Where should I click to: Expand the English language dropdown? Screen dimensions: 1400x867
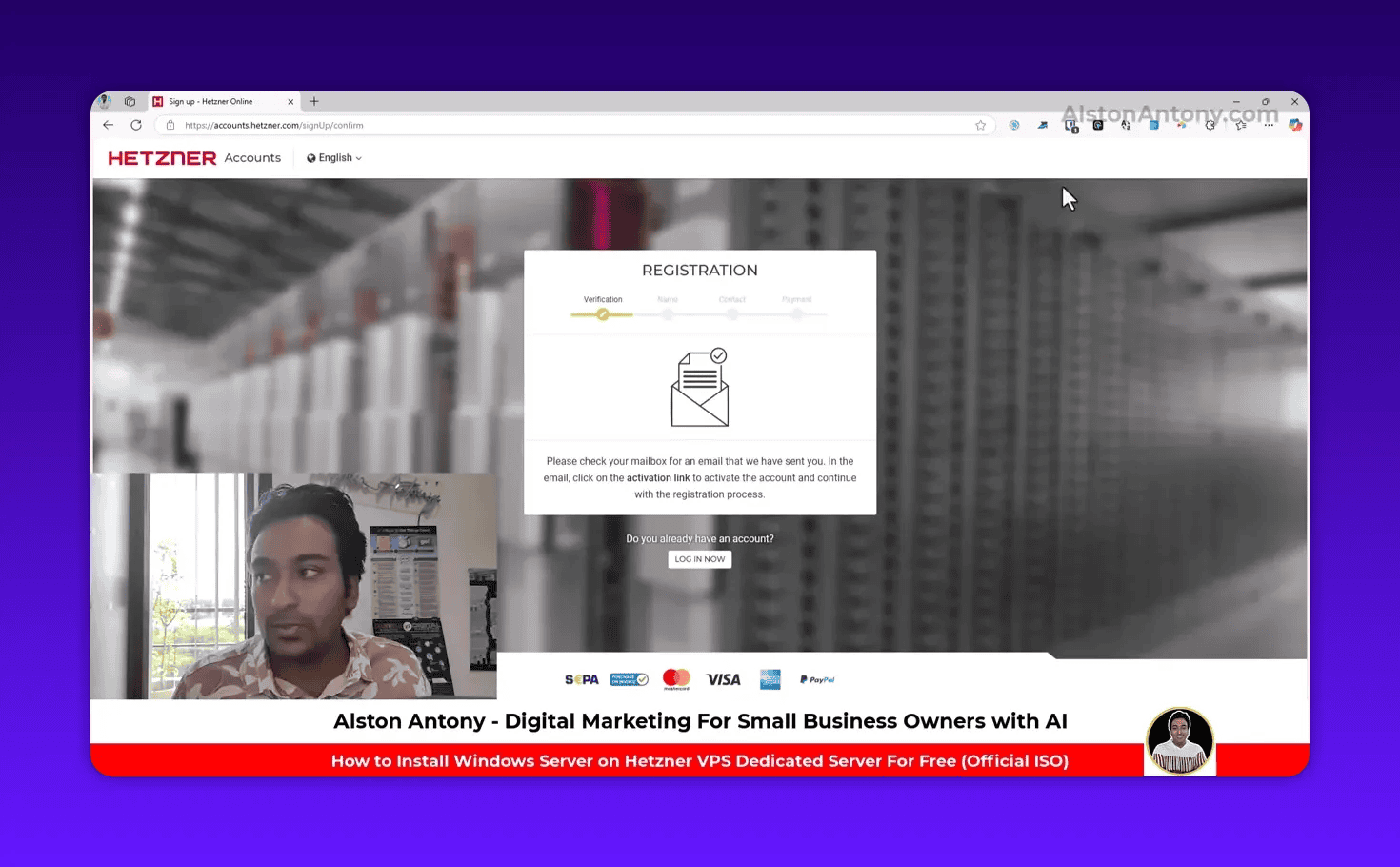click(333, 157)
